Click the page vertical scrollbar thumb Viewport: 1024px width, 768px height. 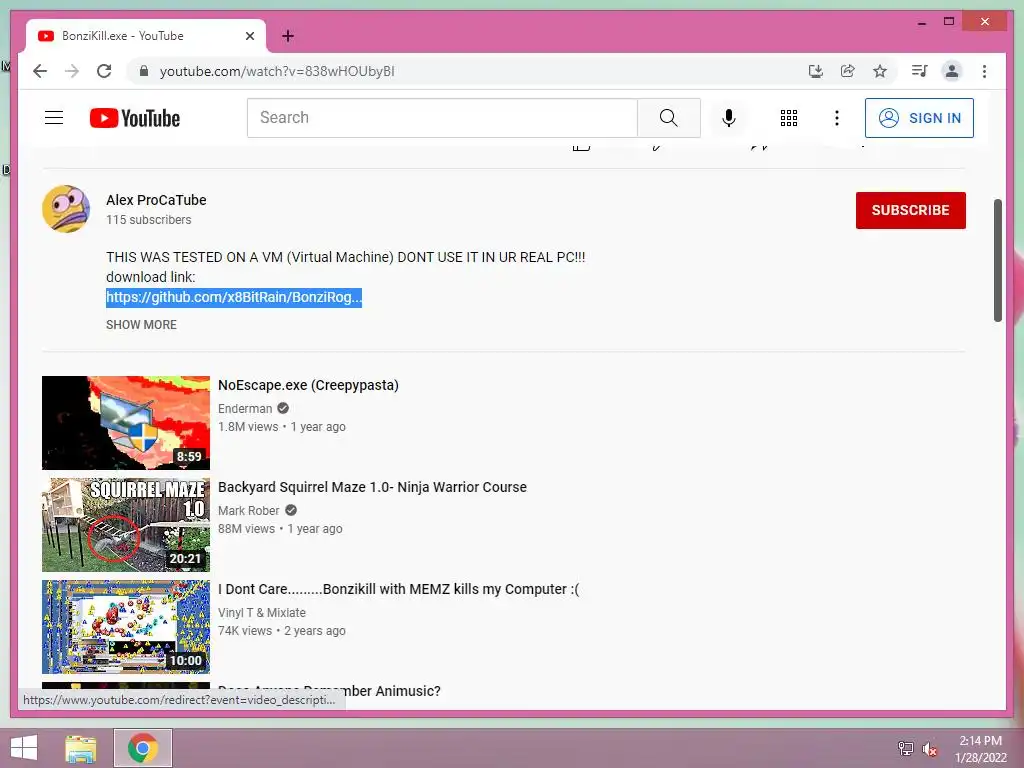[997, 260]
